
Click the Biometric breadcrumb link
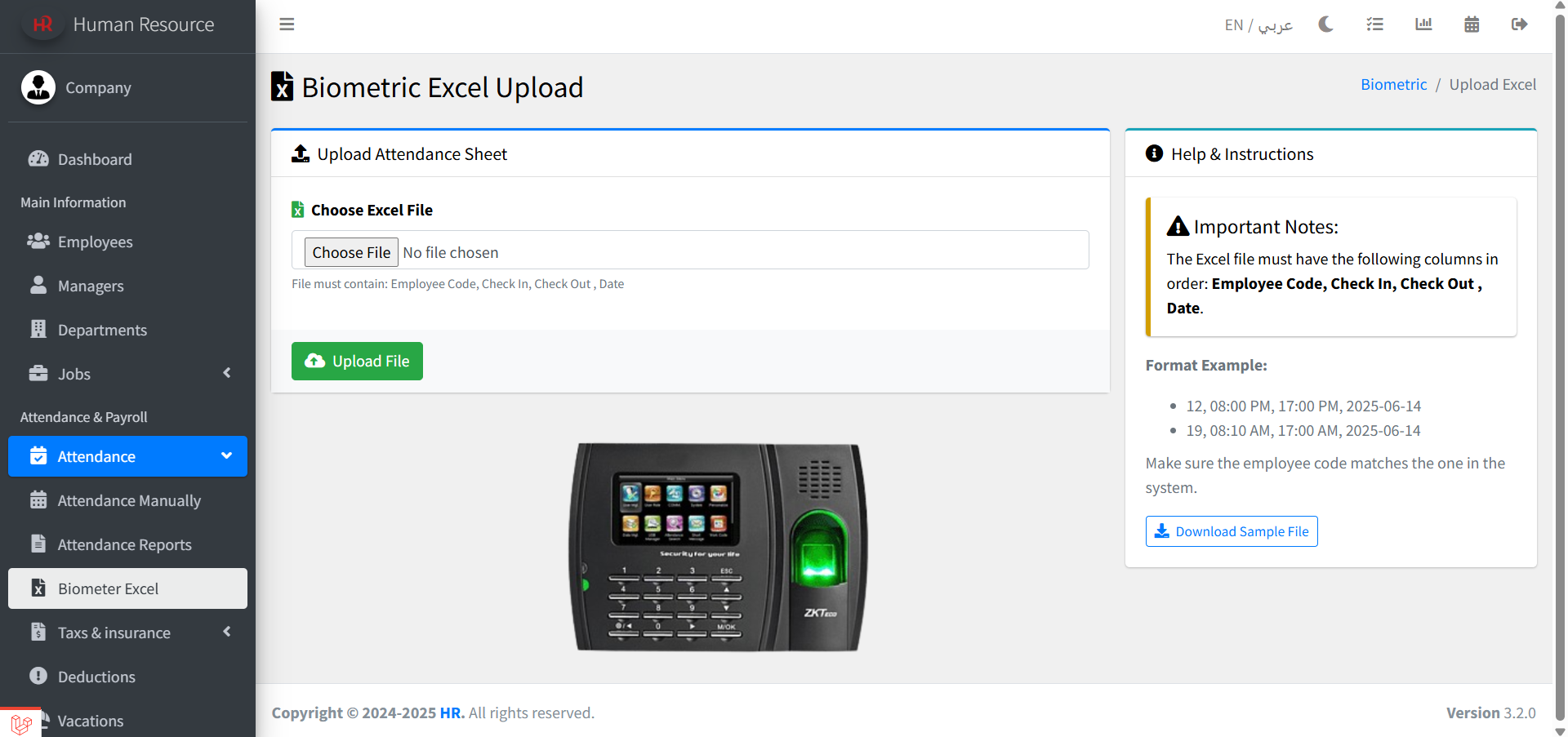tap(1393, 84)
